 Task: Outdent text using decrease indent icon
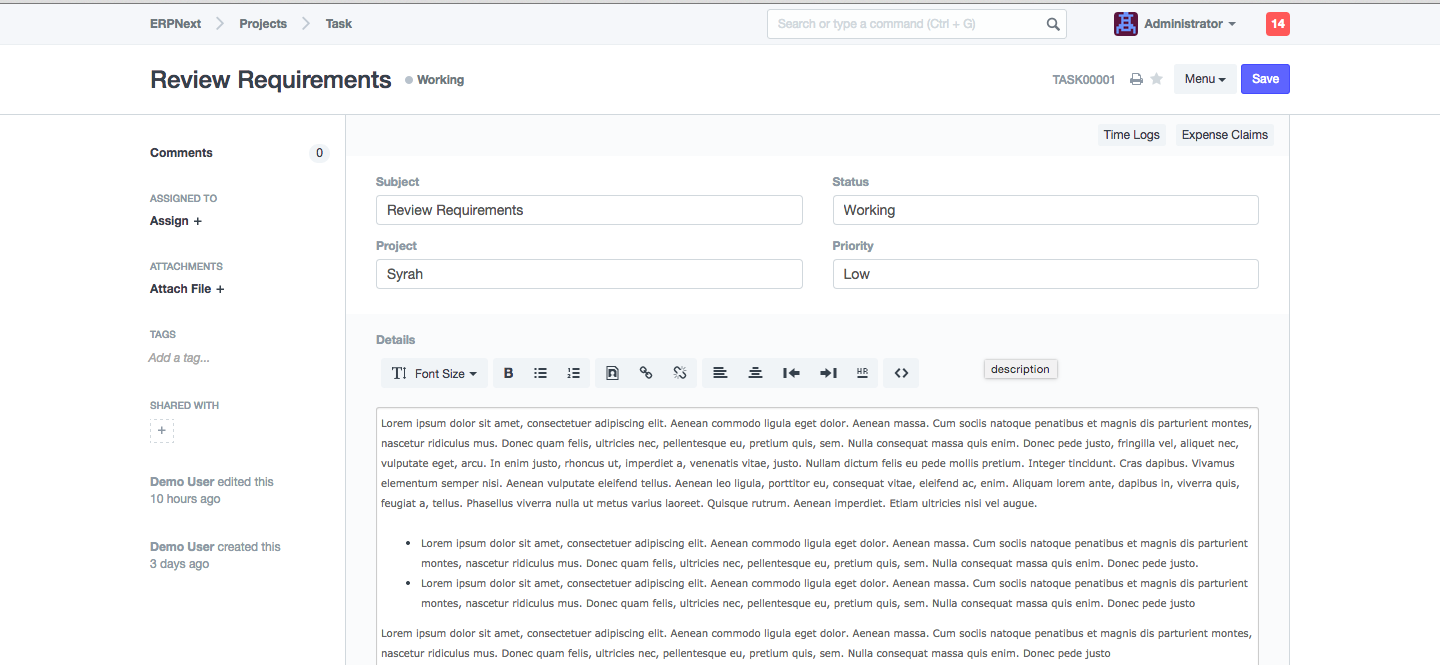(791, 373)
